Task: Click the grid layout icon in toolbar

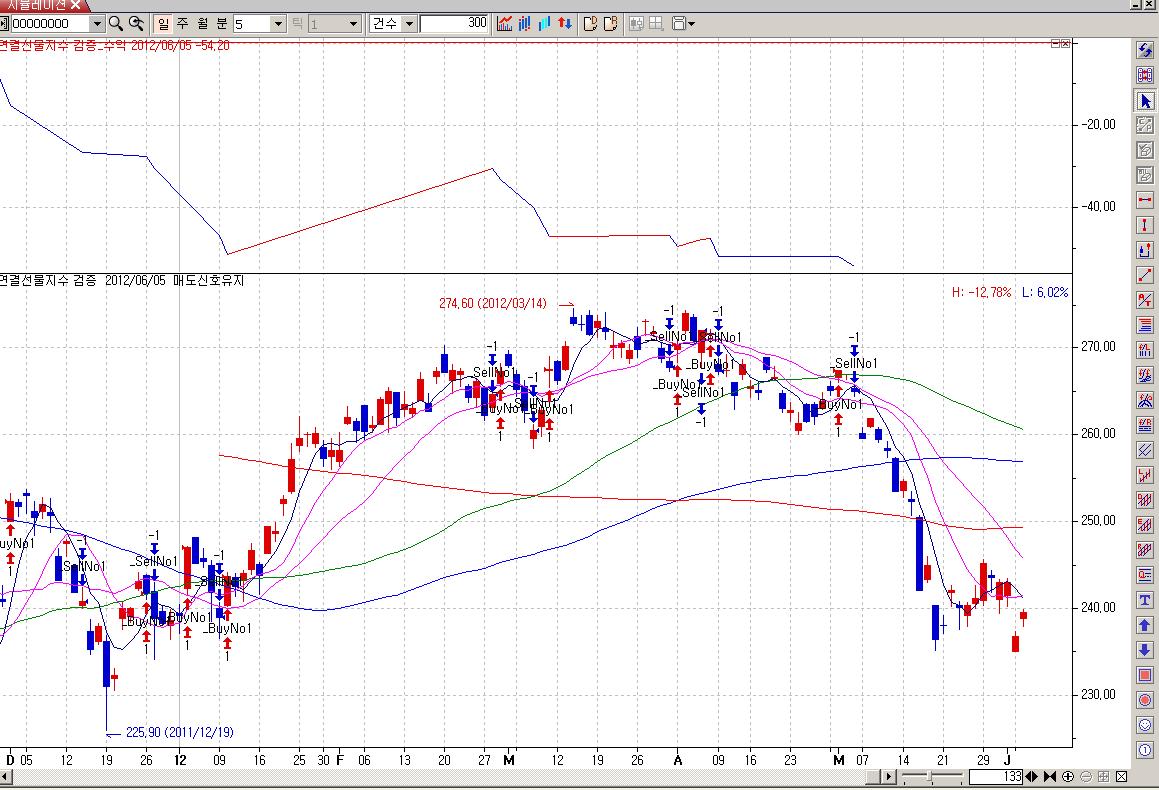Action: tap(656, 24)
